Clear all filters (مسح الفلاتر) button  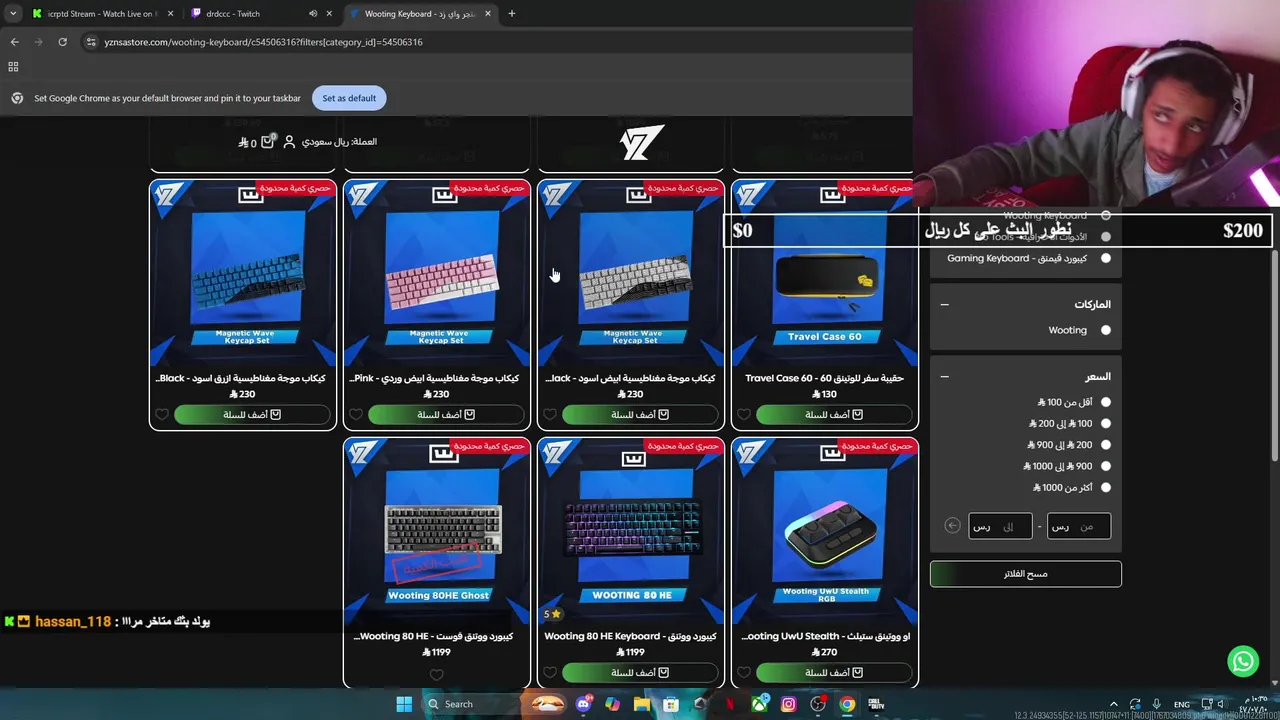(1026, 574)
